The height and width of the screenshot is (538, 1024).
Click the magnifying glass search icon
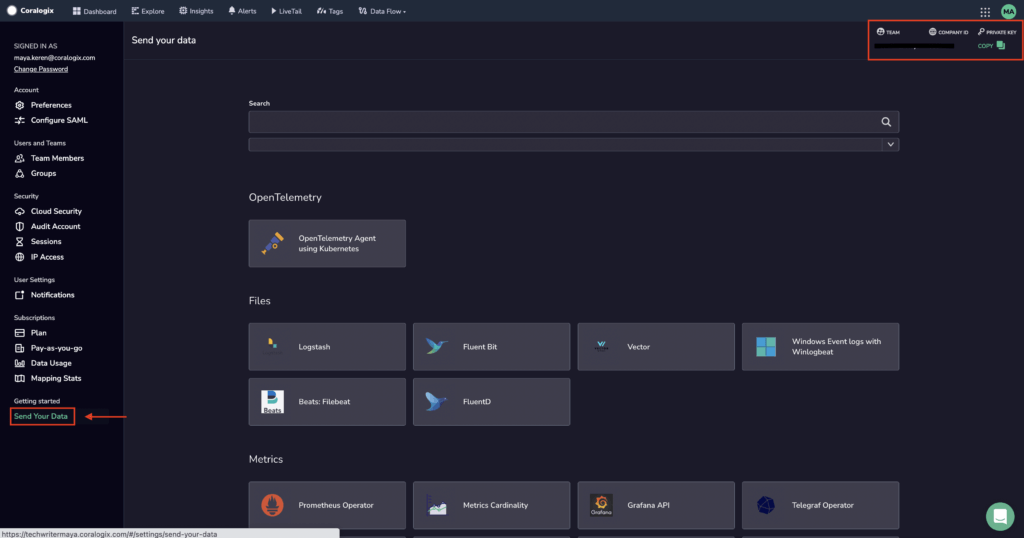tap(886, 122)
